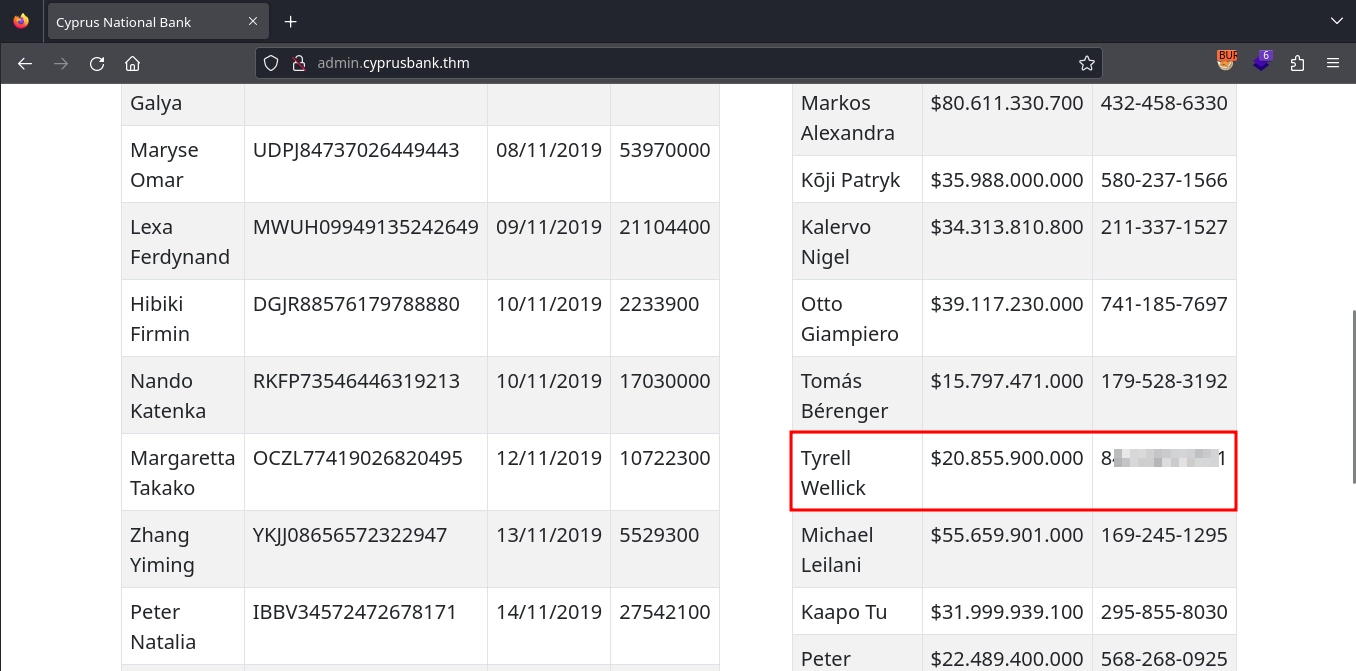The image size is (1356, 671).
Task: Go back to the previous page
Action: pyautogui.click(x=25, y=63)
